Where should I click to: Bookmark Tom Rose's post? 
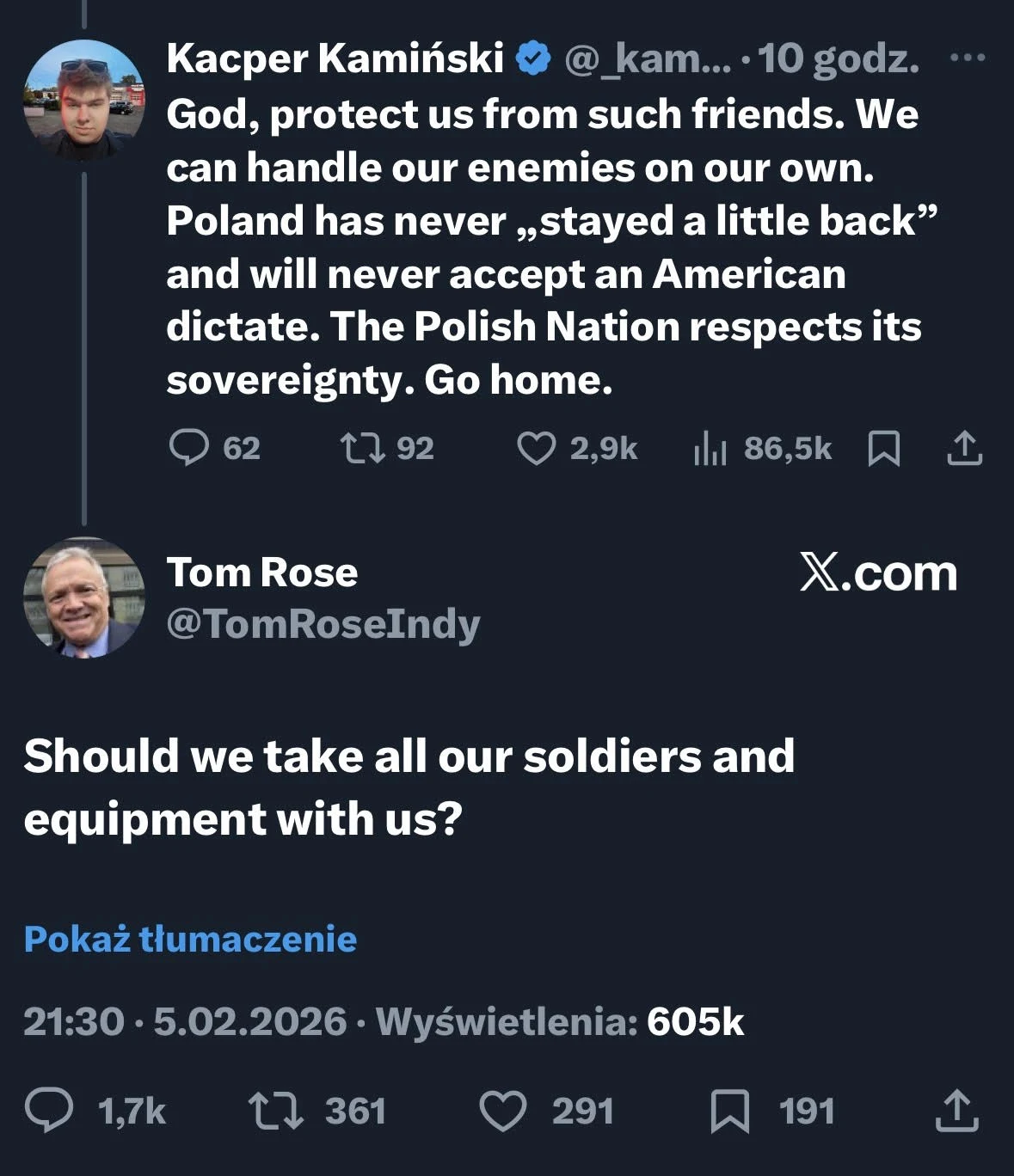point(729,1111)
